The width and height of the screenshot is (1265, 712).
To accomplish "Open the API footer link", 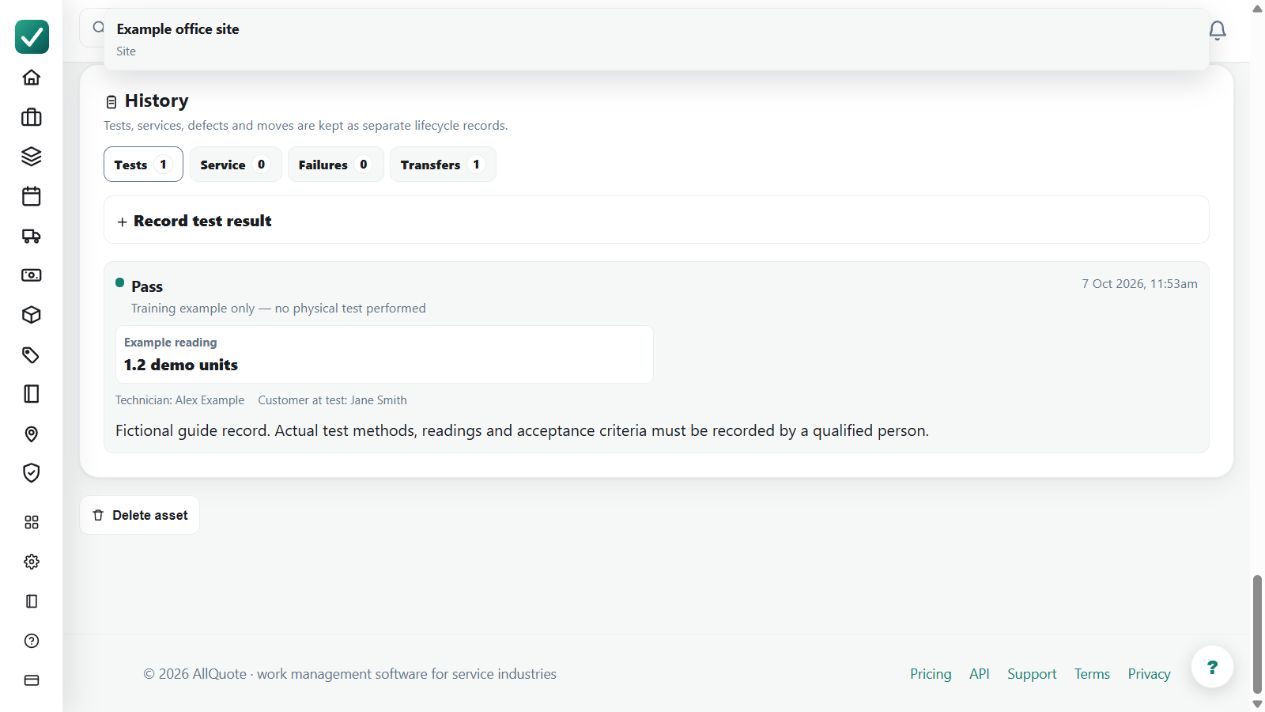I will [979, 674].
